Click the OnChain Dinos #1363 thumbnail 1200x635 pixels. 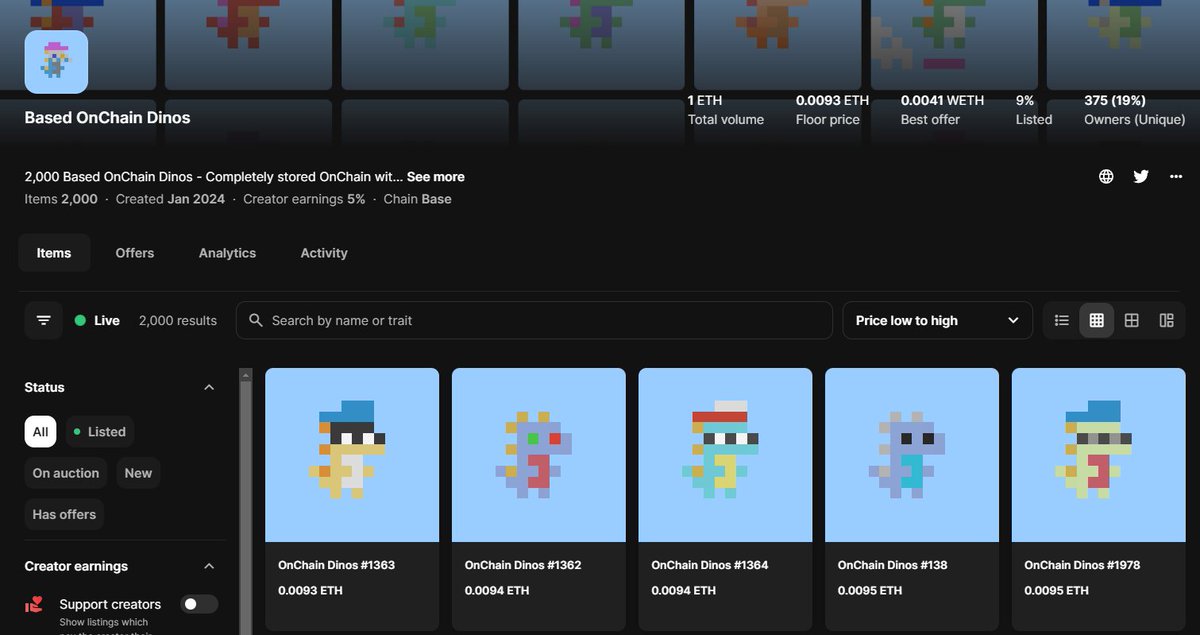[x=352, y=455]
